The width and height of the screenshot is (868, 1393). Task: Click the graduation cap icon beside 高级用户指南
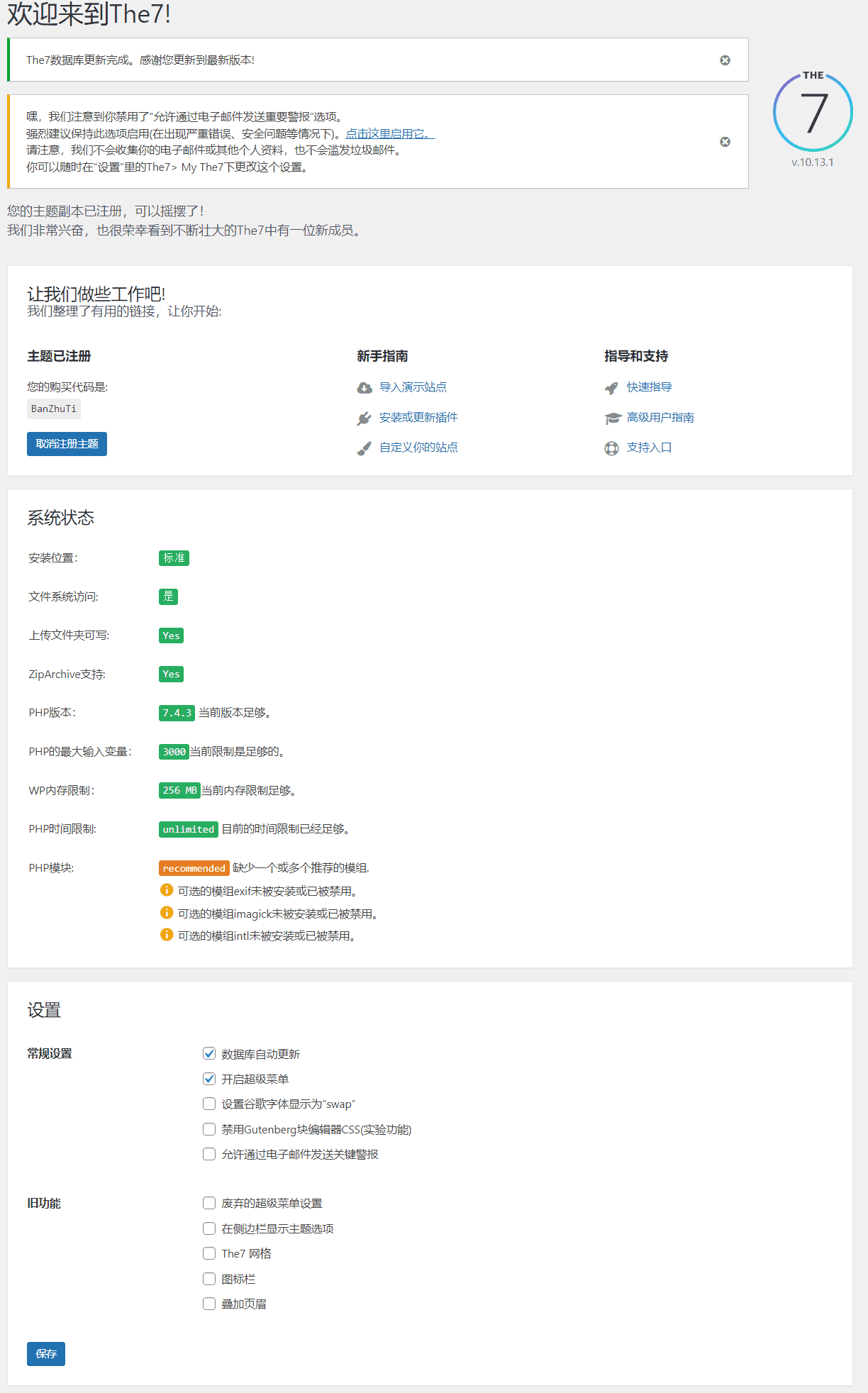[613, 418]
